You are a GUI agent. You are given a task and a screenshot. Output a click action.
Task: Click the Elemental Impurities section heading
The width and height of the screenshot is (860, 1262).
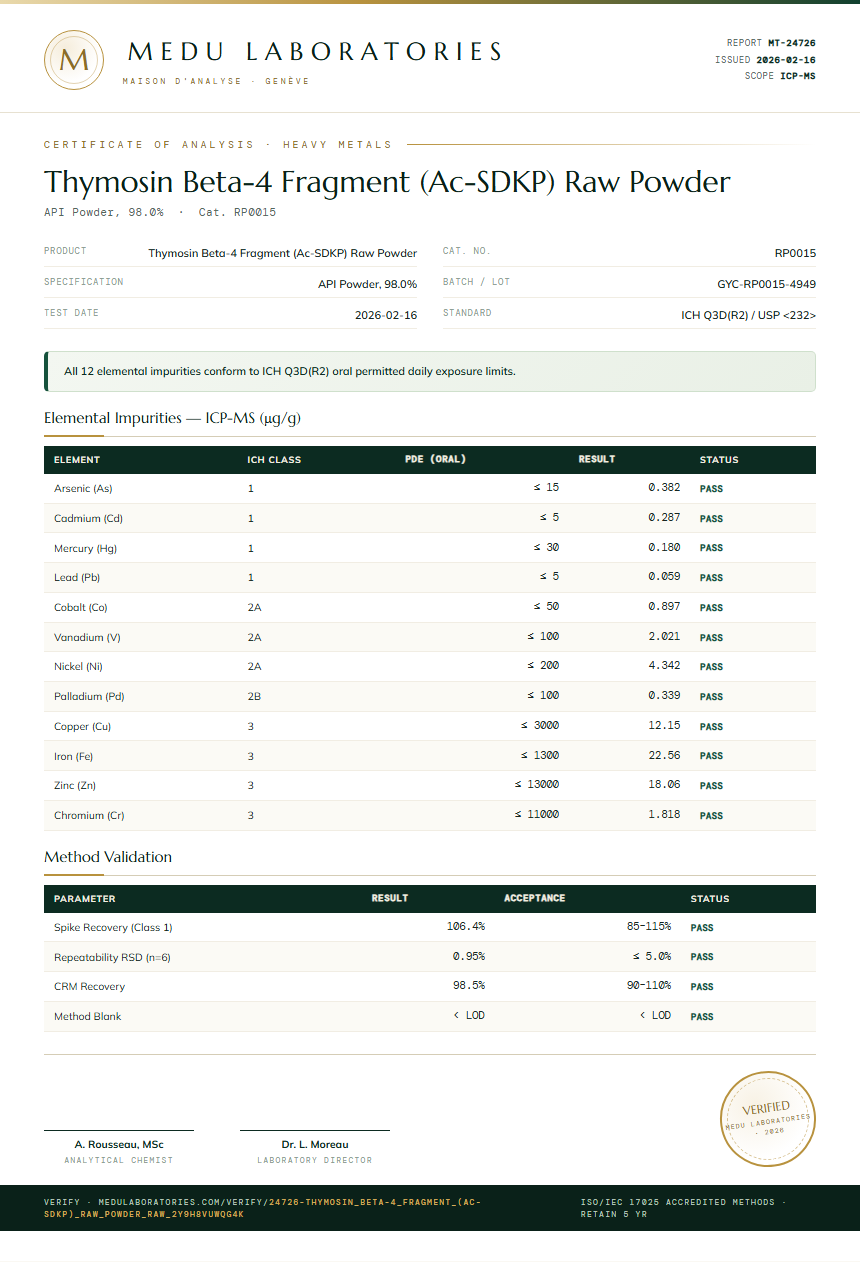coord(172,418)
